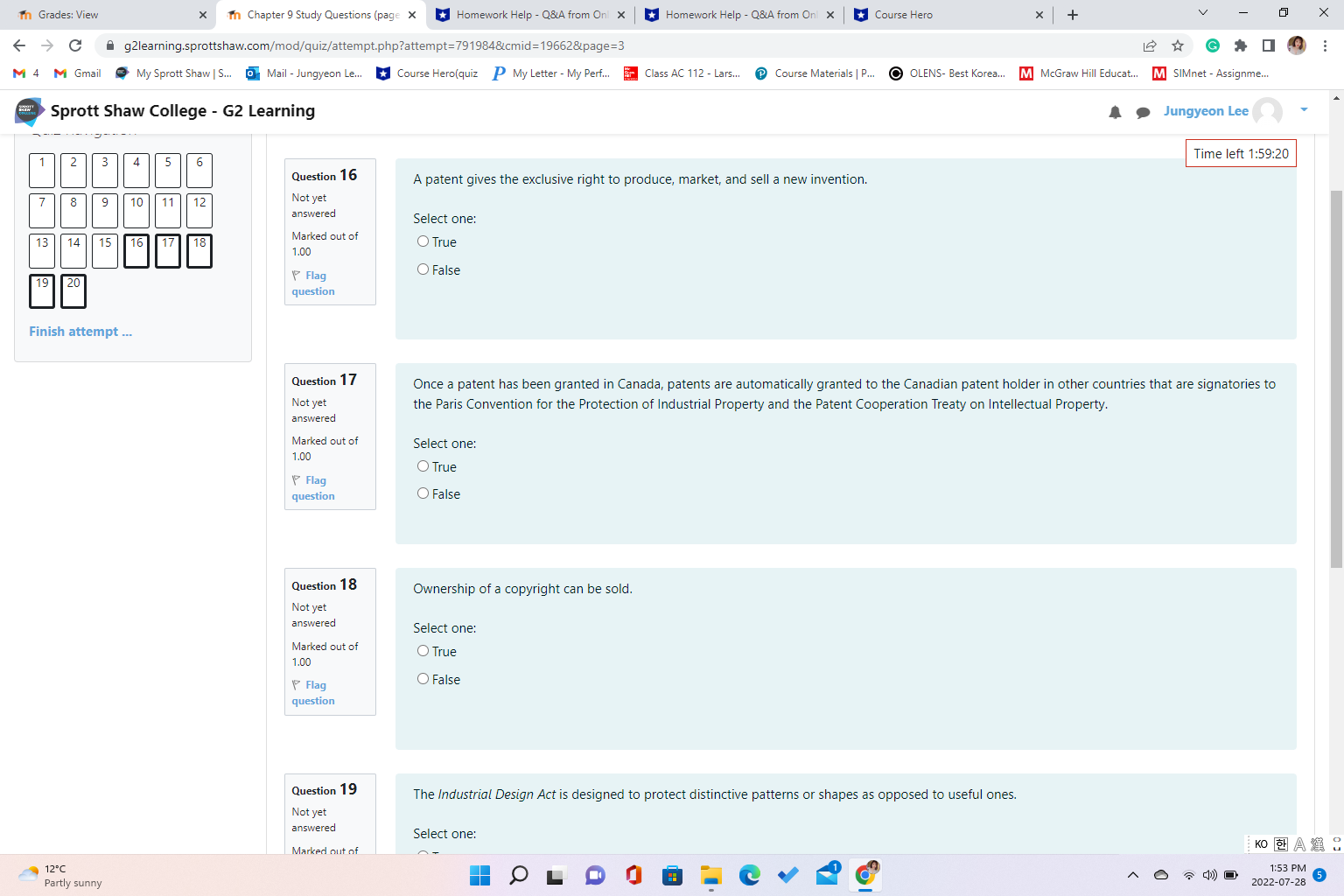Open Chrome's tab search dropdown arrow
The height and width of the screenshot is (896, 1344).
coord(1202,13)
